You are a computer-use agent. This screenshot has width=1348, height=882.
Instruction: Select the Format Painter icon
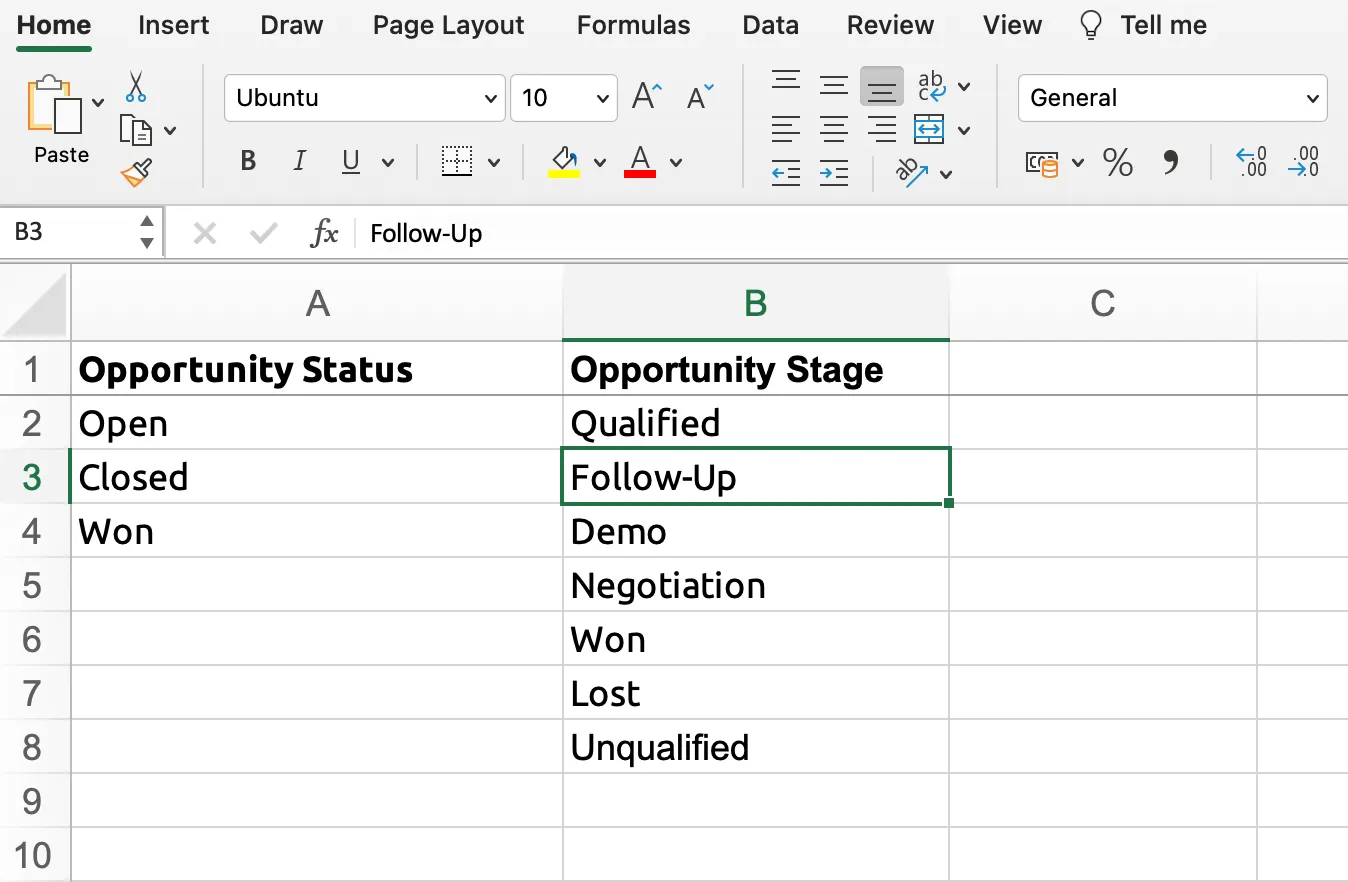137,170
